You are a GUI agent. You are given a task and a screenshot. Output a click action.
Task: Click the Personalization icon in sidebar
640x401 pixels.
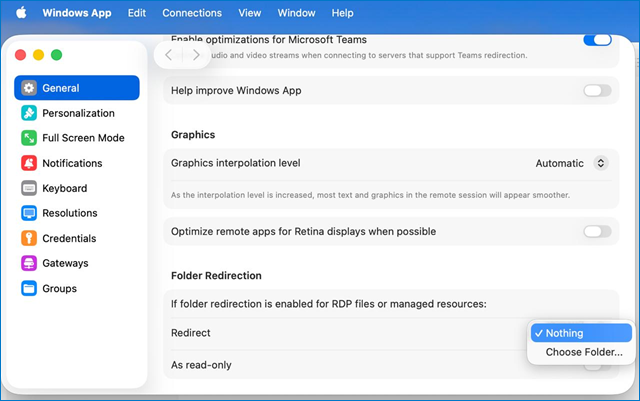coord(29,113)
